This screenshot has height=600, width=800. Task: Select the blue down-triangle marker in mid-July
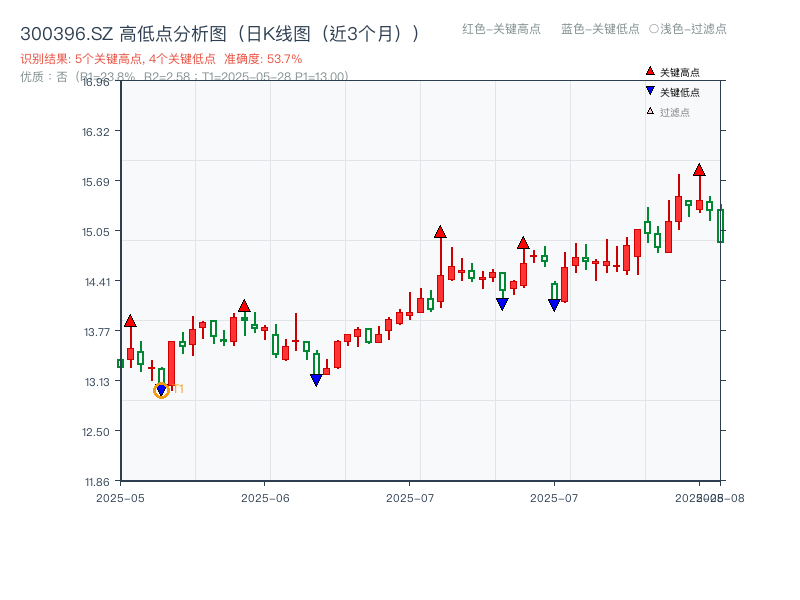click(x=502, y=302)
